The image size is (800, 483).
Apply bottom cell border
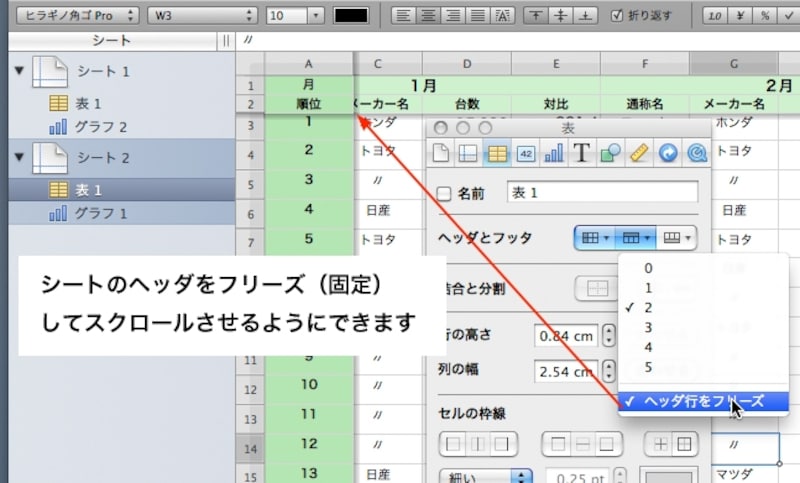(607, 444)
